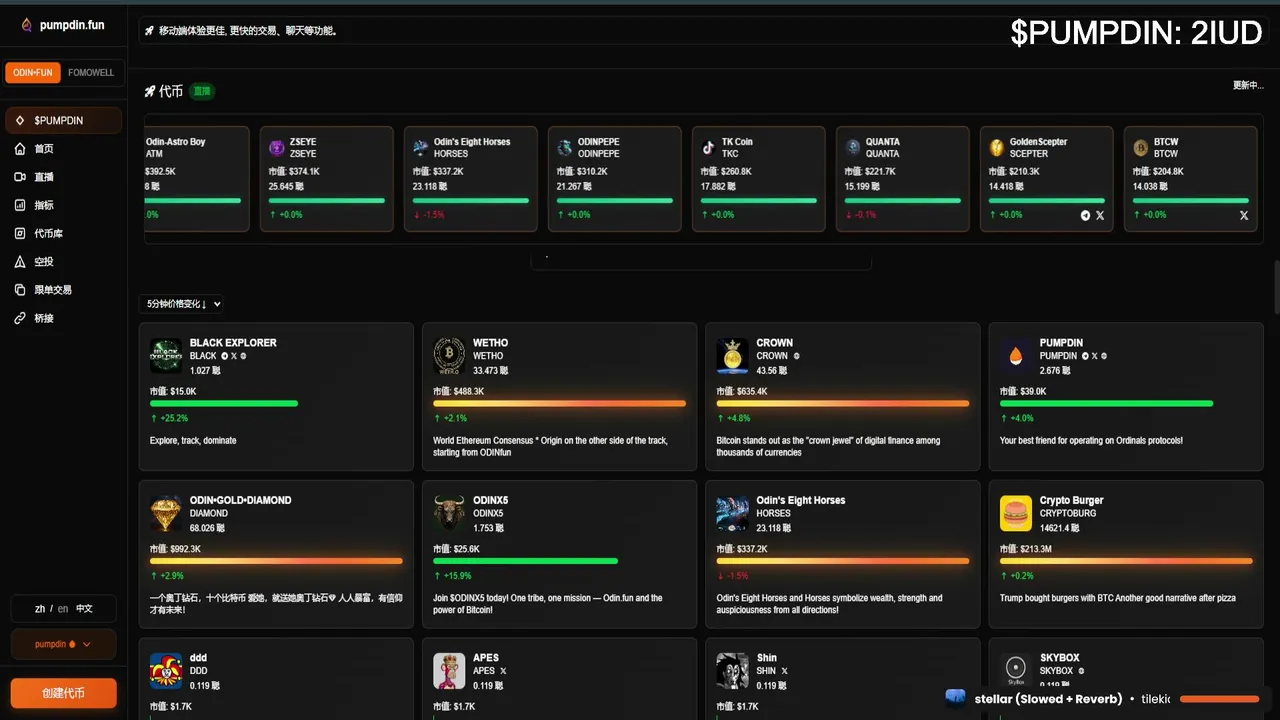Viewport: 1280px width, 720px height.
Task: Open 代币库 (Token library) sidebar page
Action: point(63,233)
